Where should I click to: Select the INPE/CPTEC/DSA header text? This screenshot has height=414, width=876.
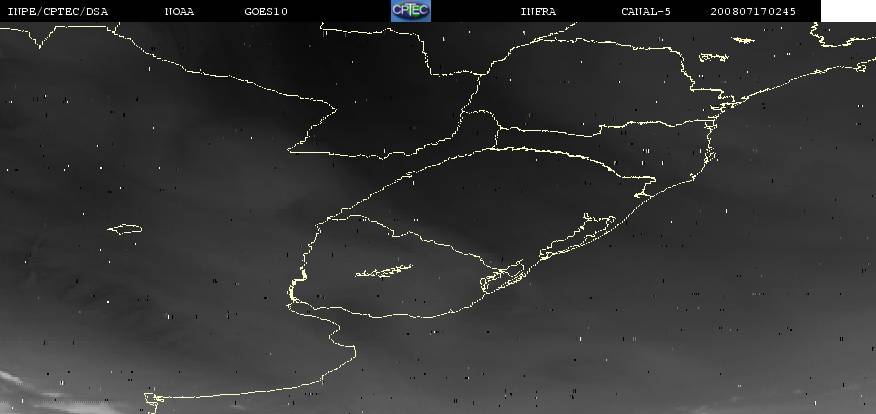[x=58, y=12]
